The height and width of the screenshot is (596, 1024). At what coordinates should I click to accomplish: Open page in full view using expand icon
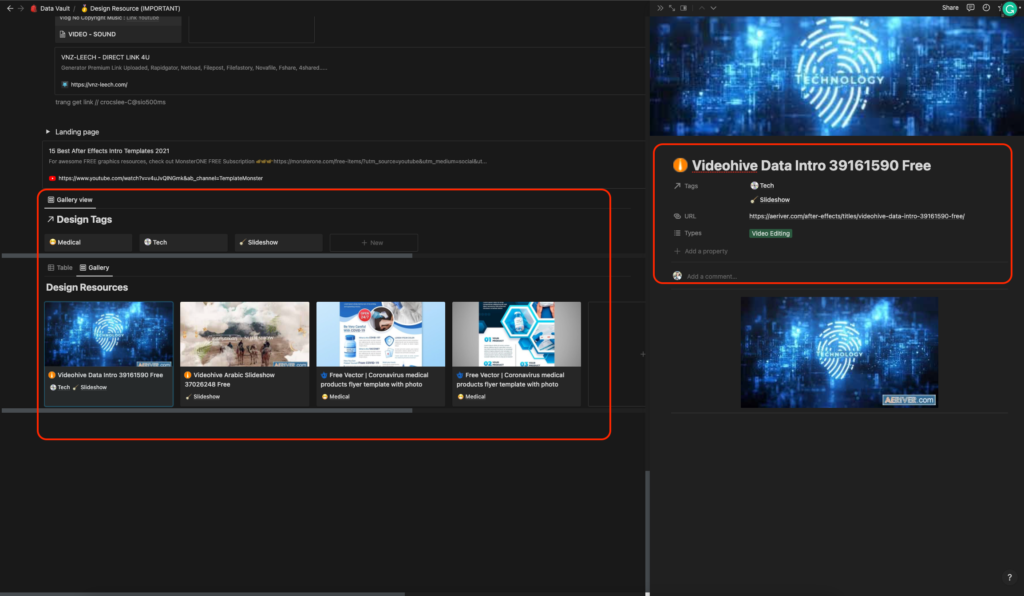[673, 8]
